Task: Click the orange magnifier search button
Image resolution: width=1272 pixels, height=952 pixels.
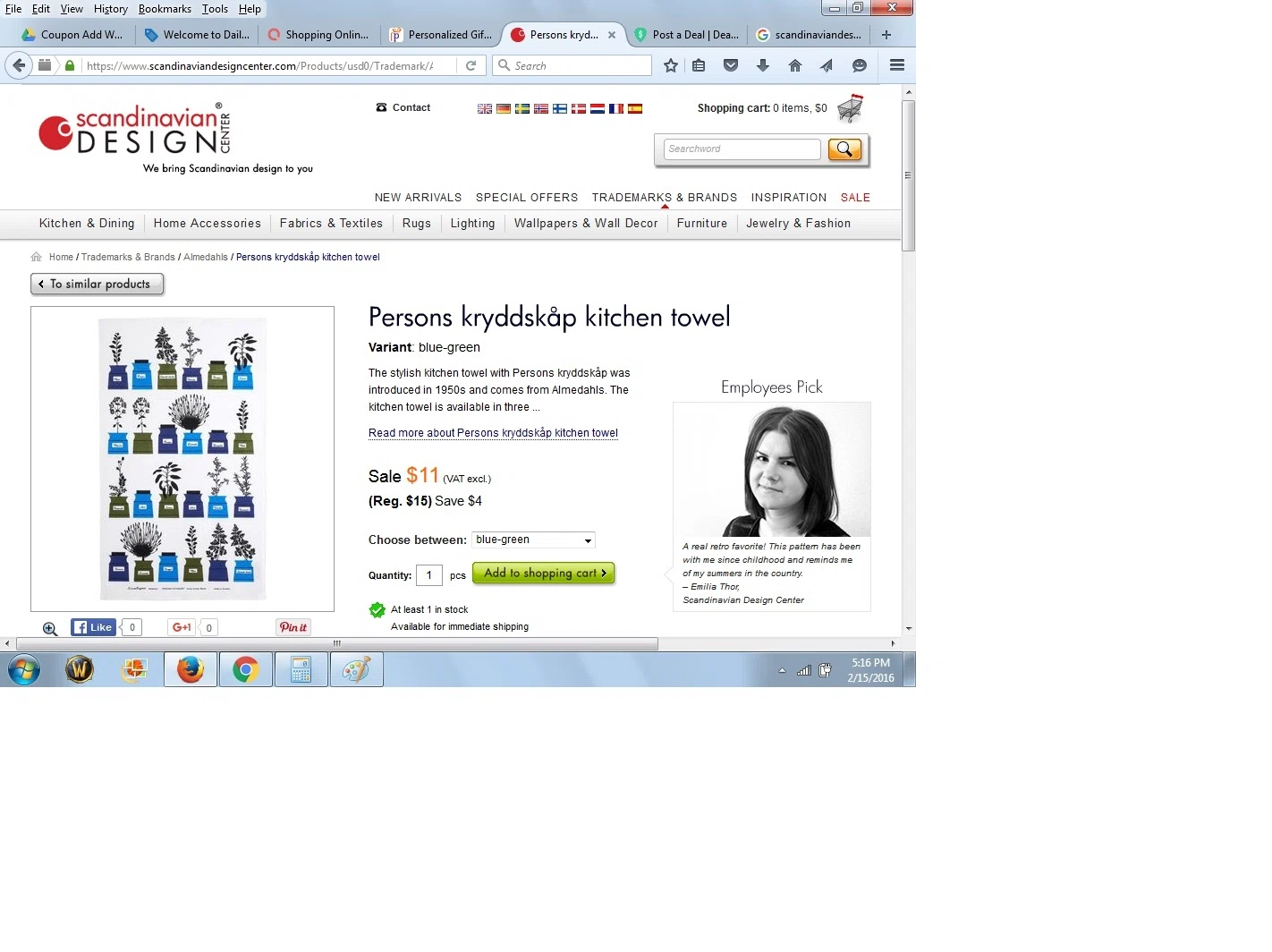Action: coord(844,149)
